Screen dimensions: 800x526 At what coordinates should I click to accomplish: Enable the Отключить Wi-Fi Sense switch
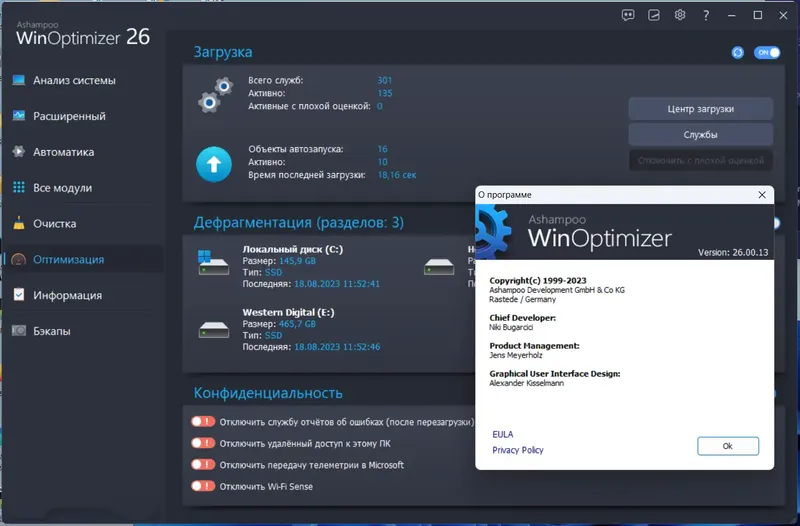(203, 486)
